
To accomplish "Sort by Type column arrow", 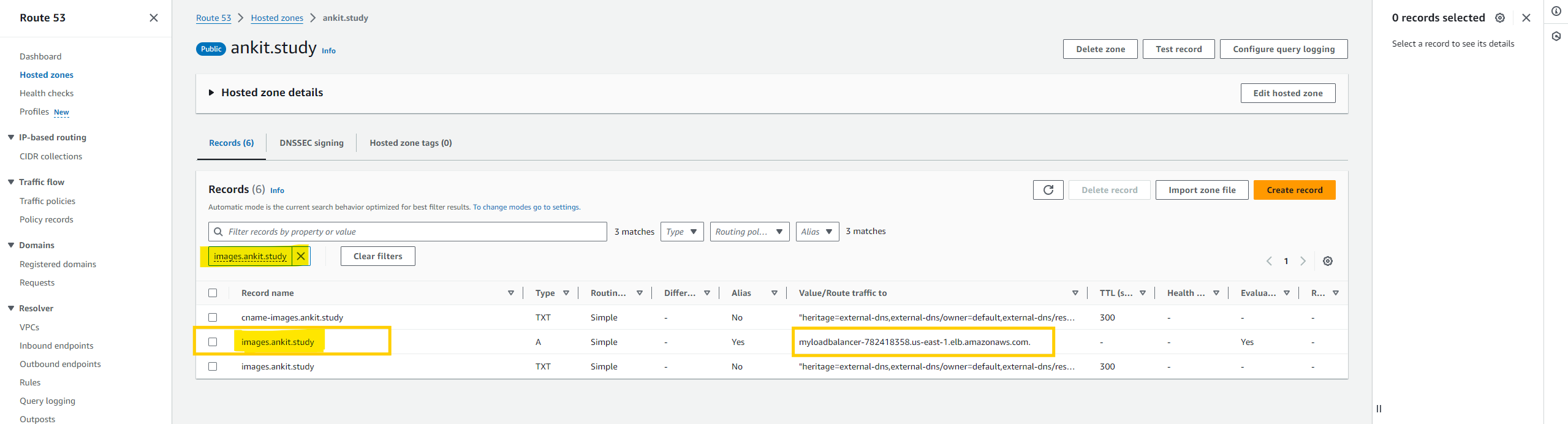I will pyautogui.click(x=566, y=293).
